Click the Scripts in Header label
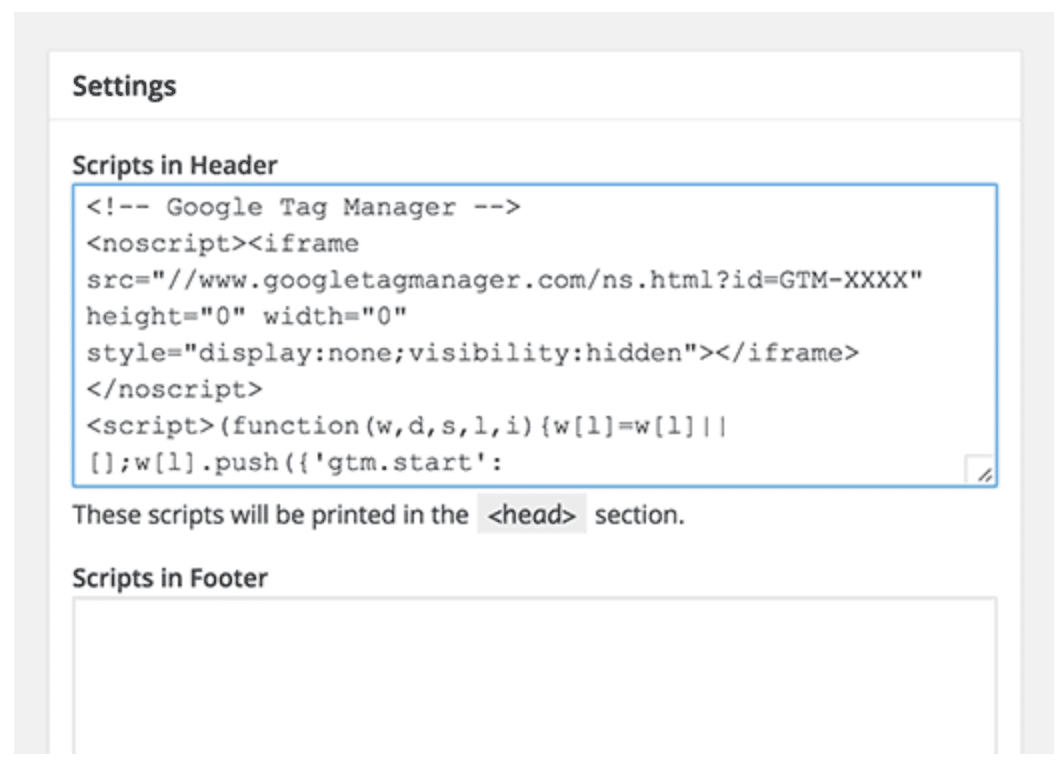 tap(175, 165)
